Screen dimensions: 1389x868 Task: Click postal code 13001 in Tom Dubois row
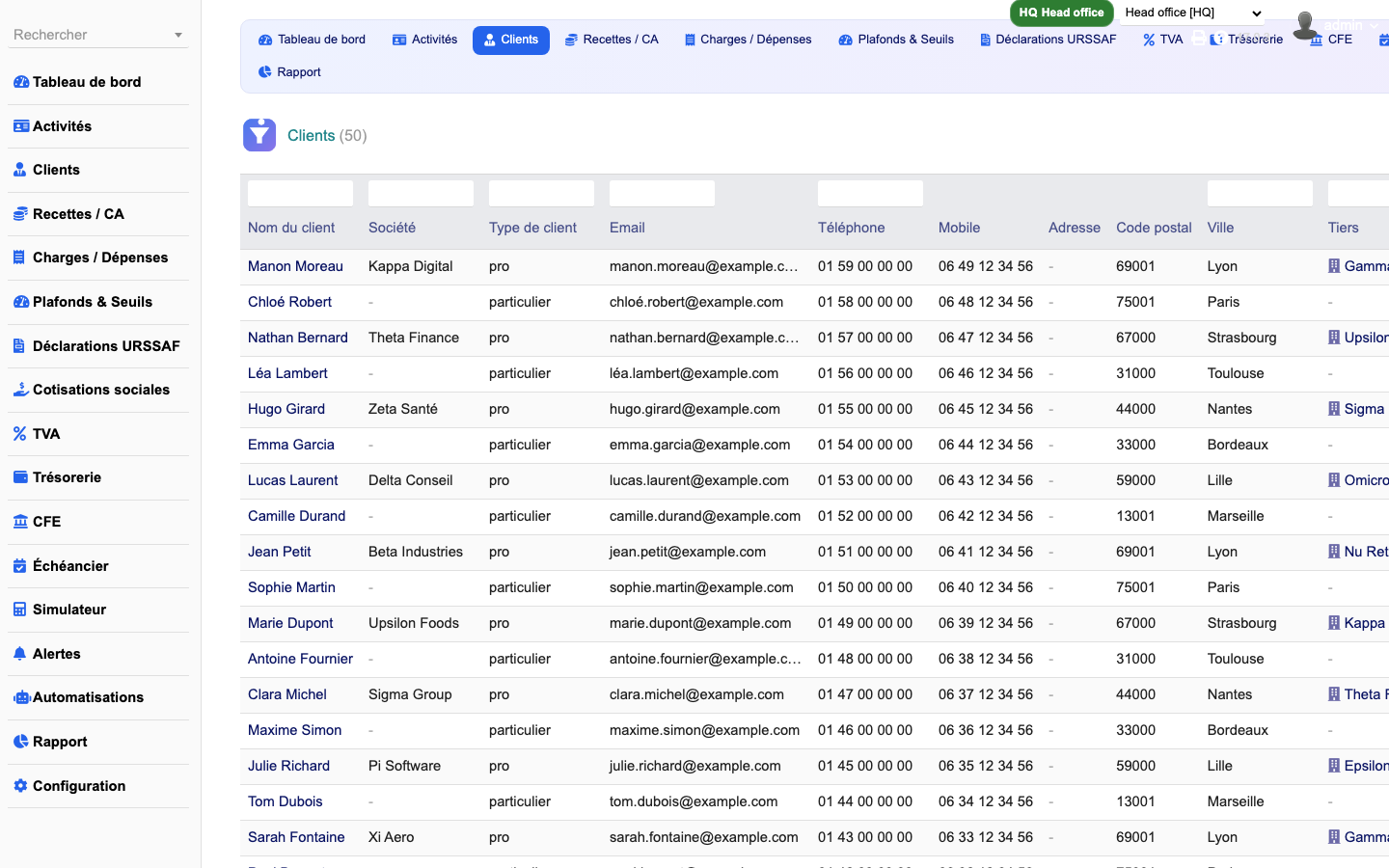[x=1135, y=801]
